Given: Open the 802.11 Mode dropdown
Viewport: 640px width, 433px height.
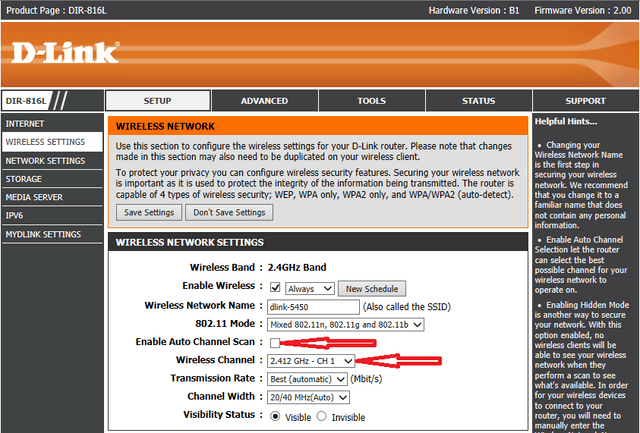Looking at the screenshot, I should click(346, 325).
